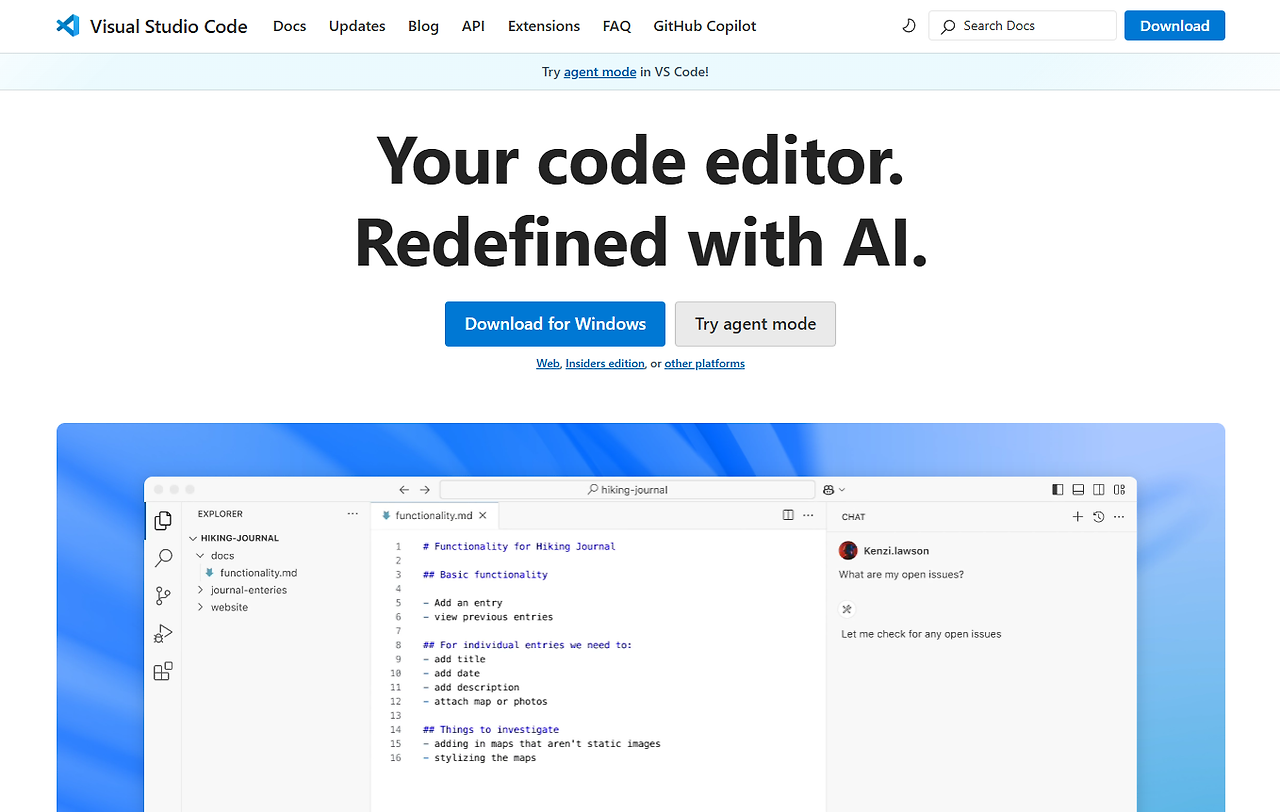Click the Kenzi.lawson username text
Viewport: 1280px width, 812px height.
coord(896,551)
